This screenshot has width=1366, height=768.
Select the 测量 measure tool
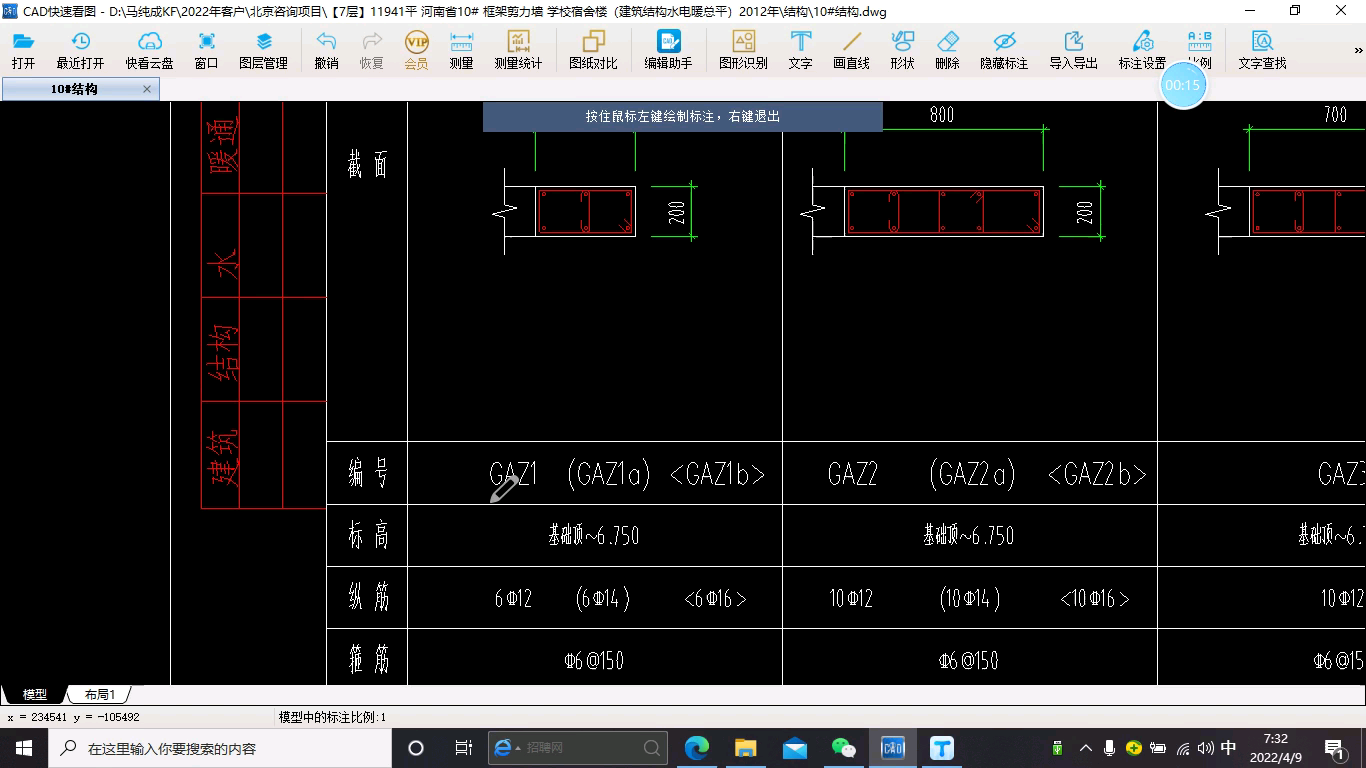pyautogui.click(x=460, y=47)
